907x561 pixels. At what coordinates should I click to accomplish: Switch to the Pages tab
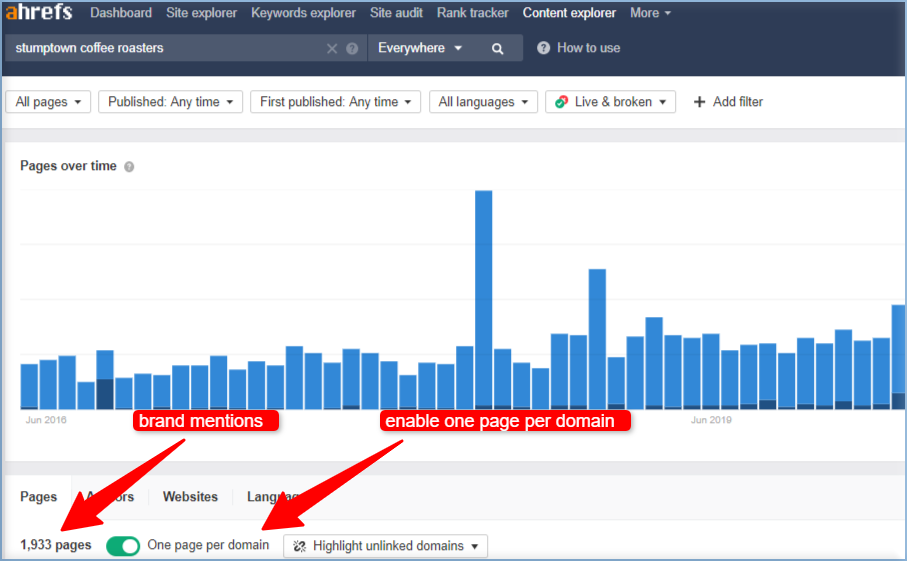[38, 497]
